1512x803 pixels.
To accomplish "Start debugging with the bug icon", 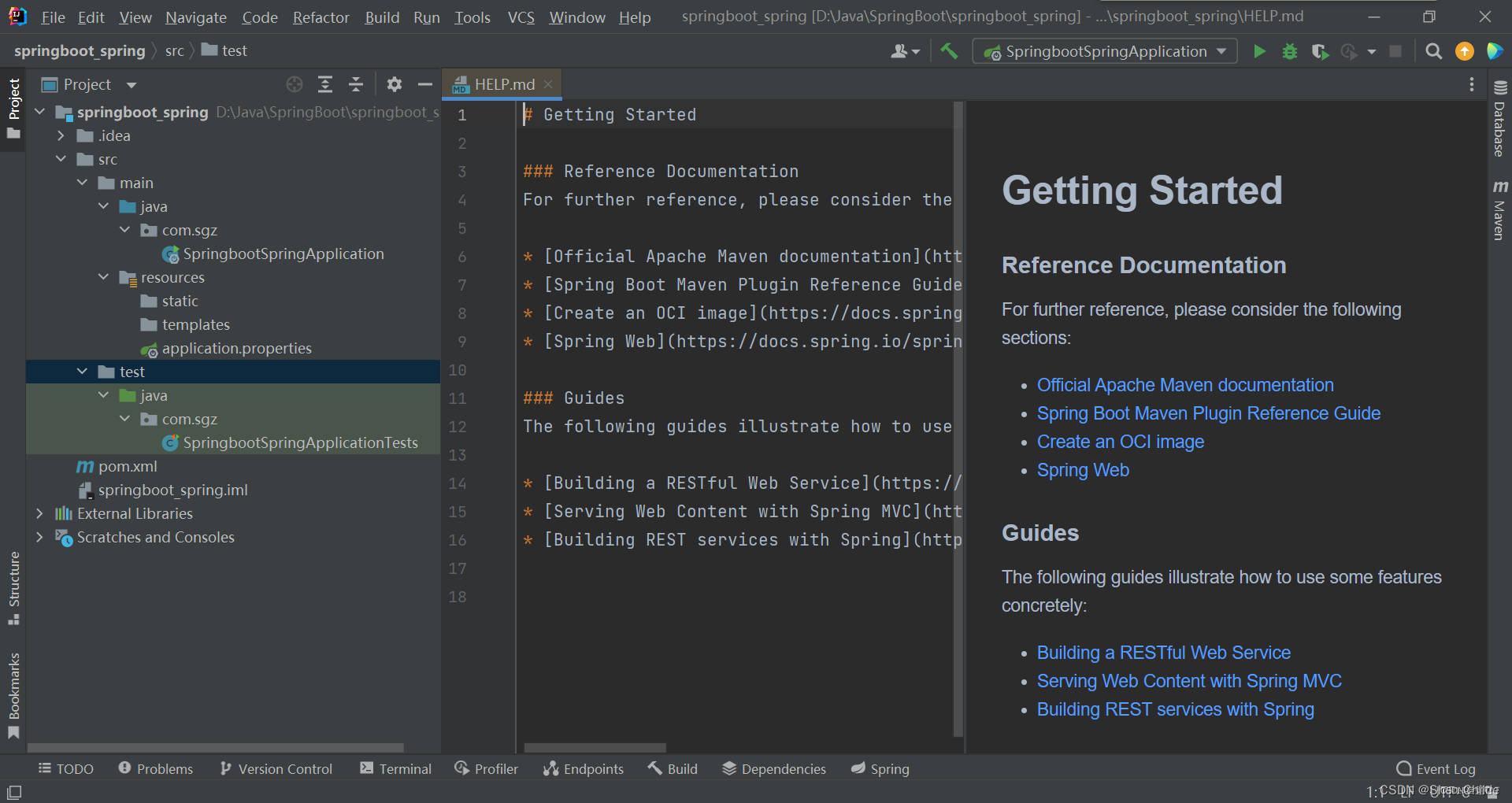I will 1290,51.
